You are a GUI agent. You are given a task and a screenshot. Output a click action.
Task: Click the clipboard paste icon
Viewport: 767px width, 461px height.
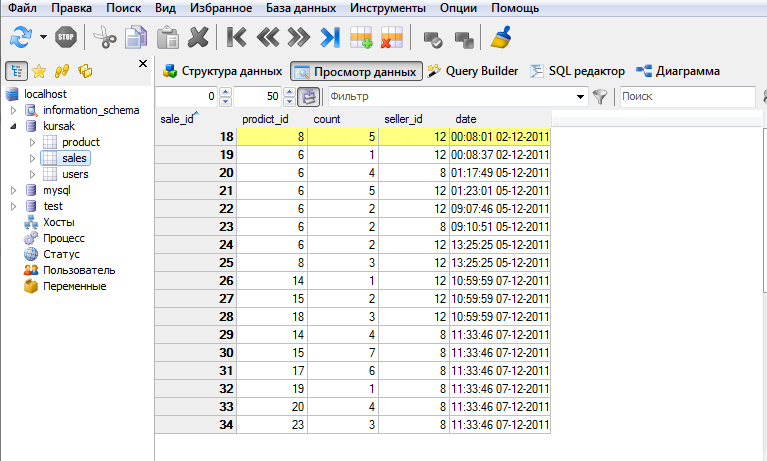click(x=168, y=37)
